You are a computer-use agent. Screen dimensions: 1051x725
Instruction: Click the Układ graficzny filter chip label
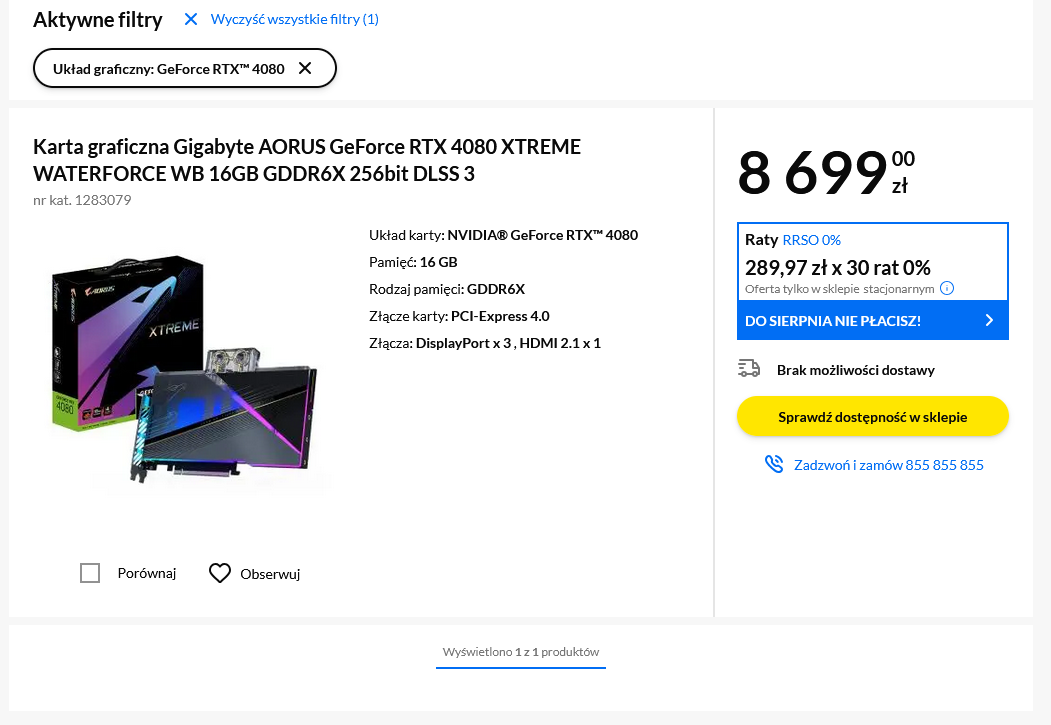[x=169, y=69]
